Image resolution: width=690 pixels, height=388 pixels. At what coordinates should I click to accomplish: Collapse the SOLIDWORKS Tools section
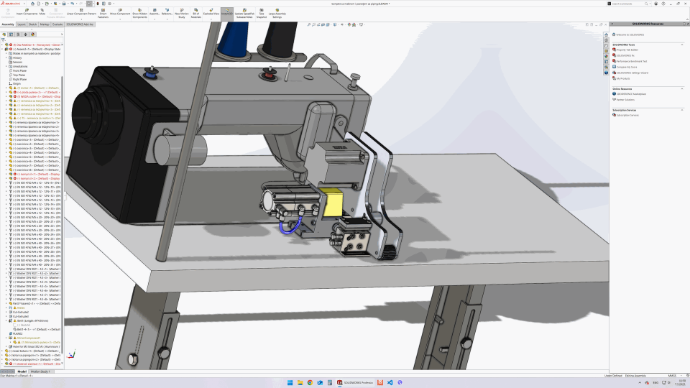682,44
